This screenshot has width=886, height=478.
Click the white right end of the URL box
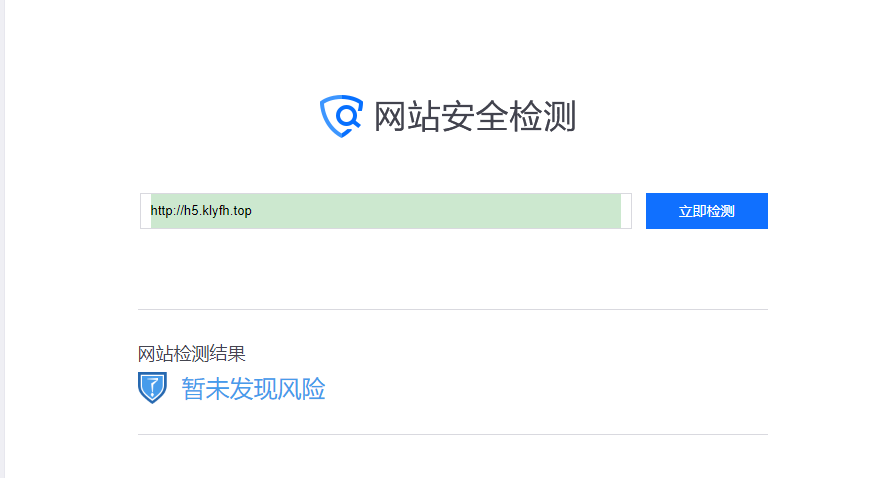[626, 211]
